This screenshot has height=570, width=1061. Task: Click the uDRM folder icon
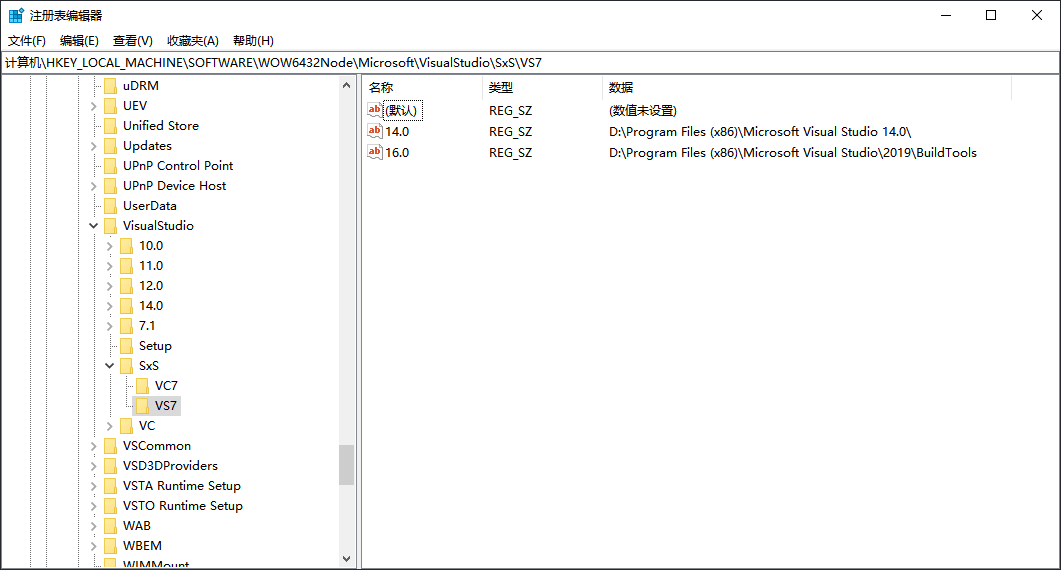point(110,86)
